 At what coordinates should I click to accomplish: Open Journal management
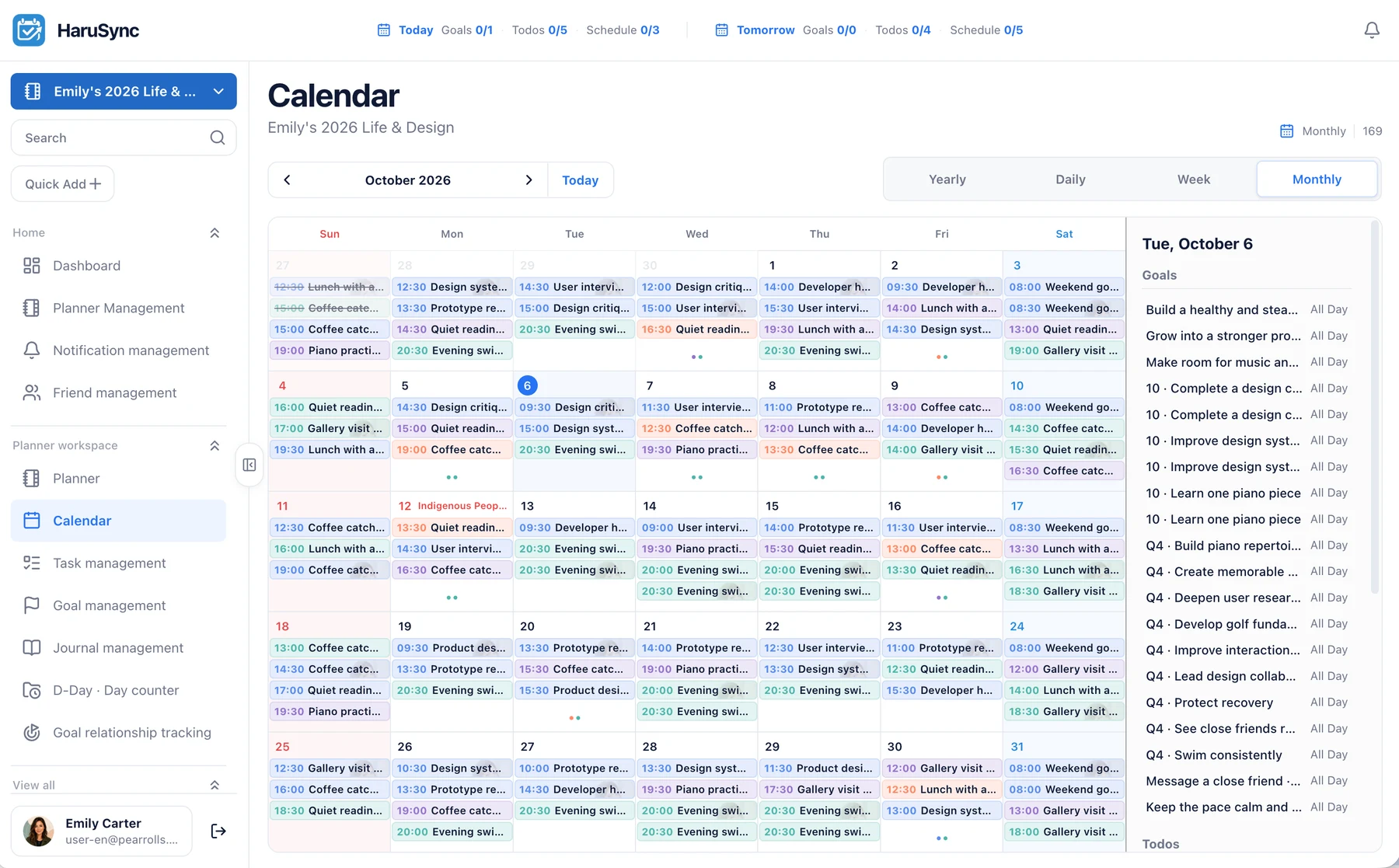pos(119,647)
